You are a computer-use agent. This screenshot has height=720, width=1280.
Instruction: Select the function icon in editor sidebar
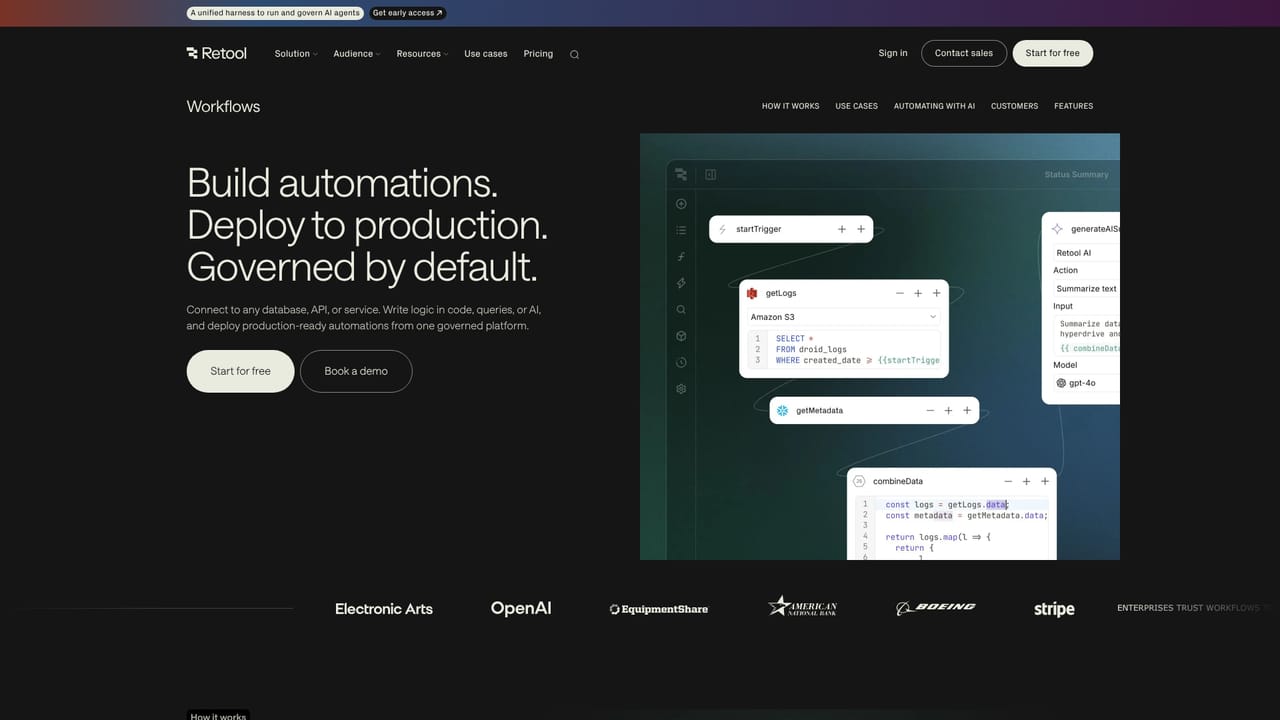click(681, 257)
